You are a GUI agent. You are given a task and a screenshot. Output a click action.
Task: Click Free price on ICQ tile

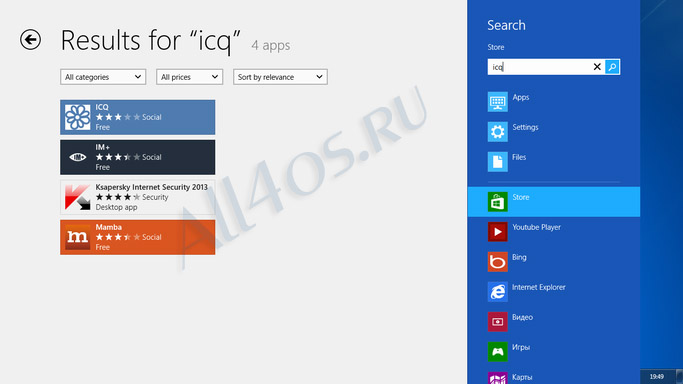(x=102, y=127)
